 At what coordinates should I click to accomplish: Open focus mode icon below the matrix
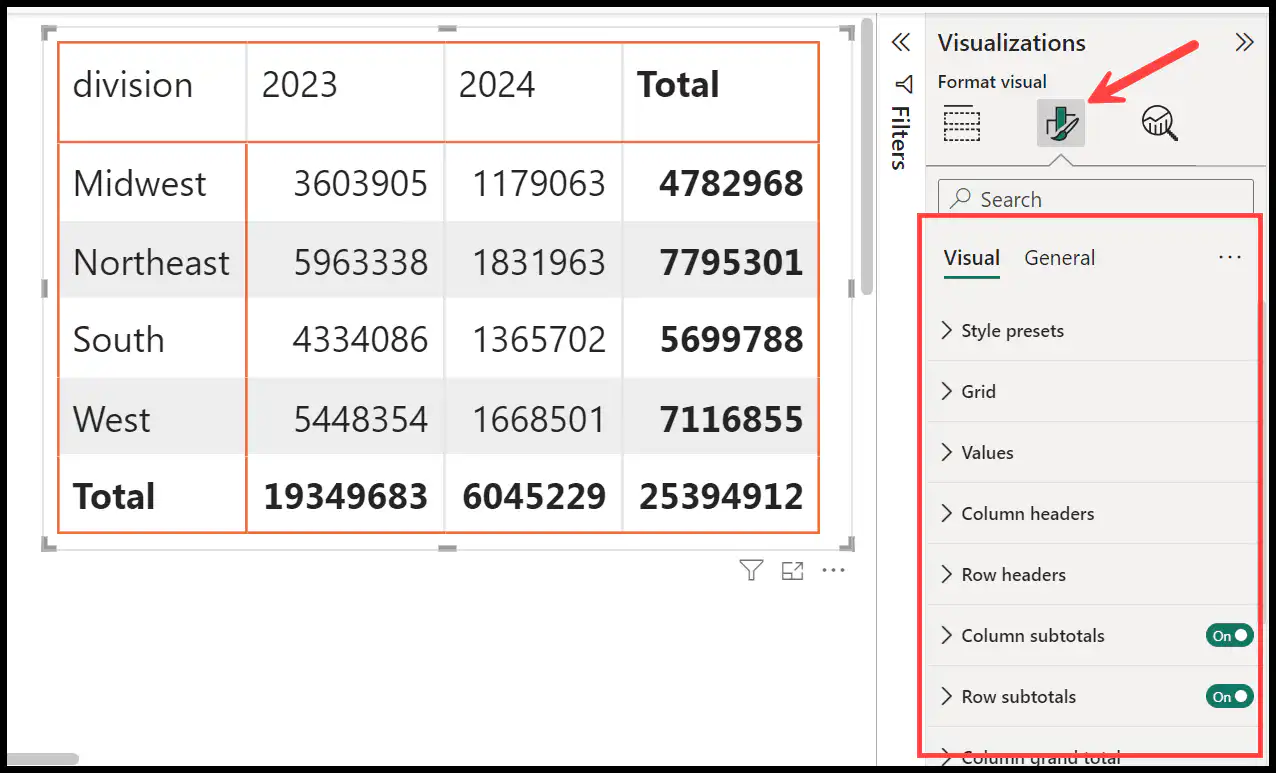tap(792, 570)
